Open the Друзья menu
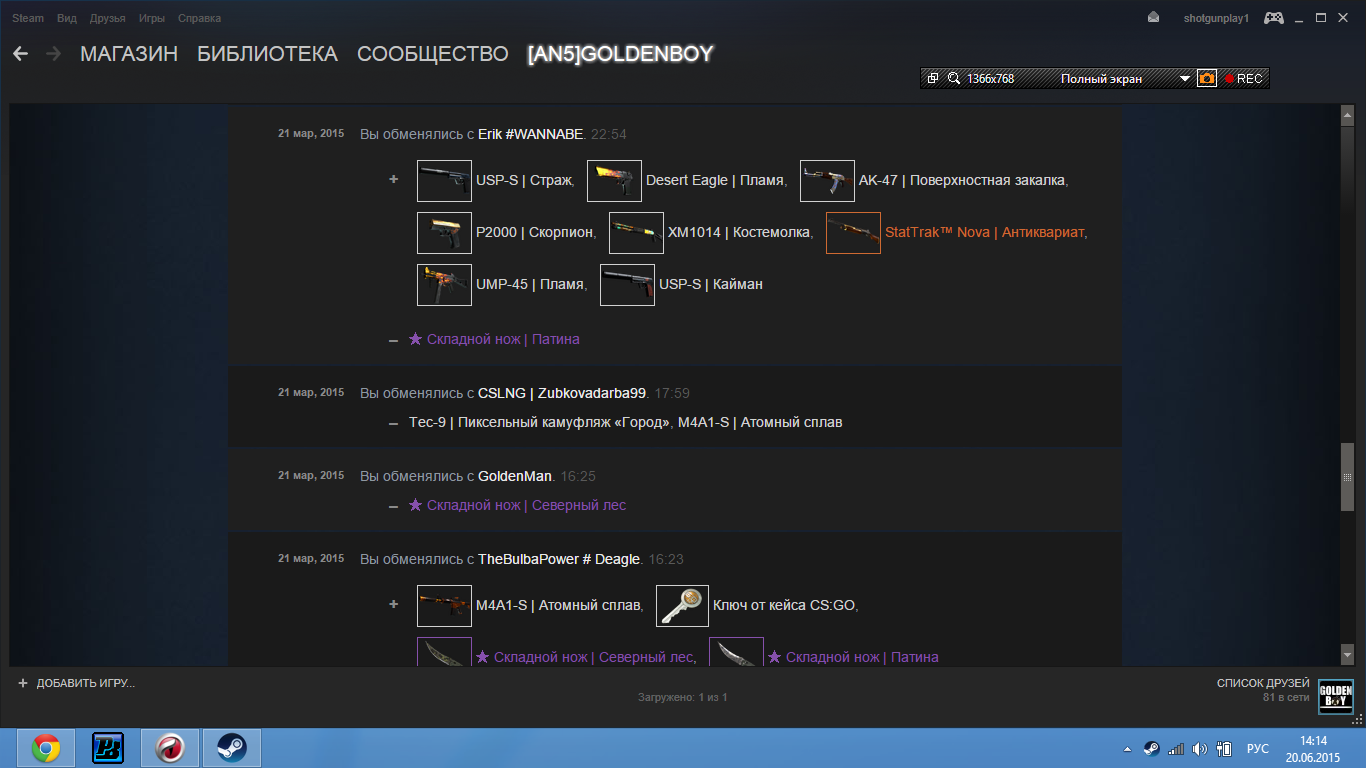1366x768 pixels. [107, 18]
